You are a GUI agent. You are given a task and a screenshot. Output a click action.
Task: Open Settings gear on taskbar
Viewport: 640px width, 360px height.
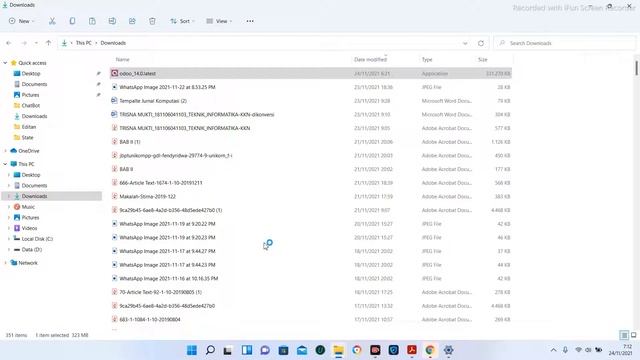point(448,350)
